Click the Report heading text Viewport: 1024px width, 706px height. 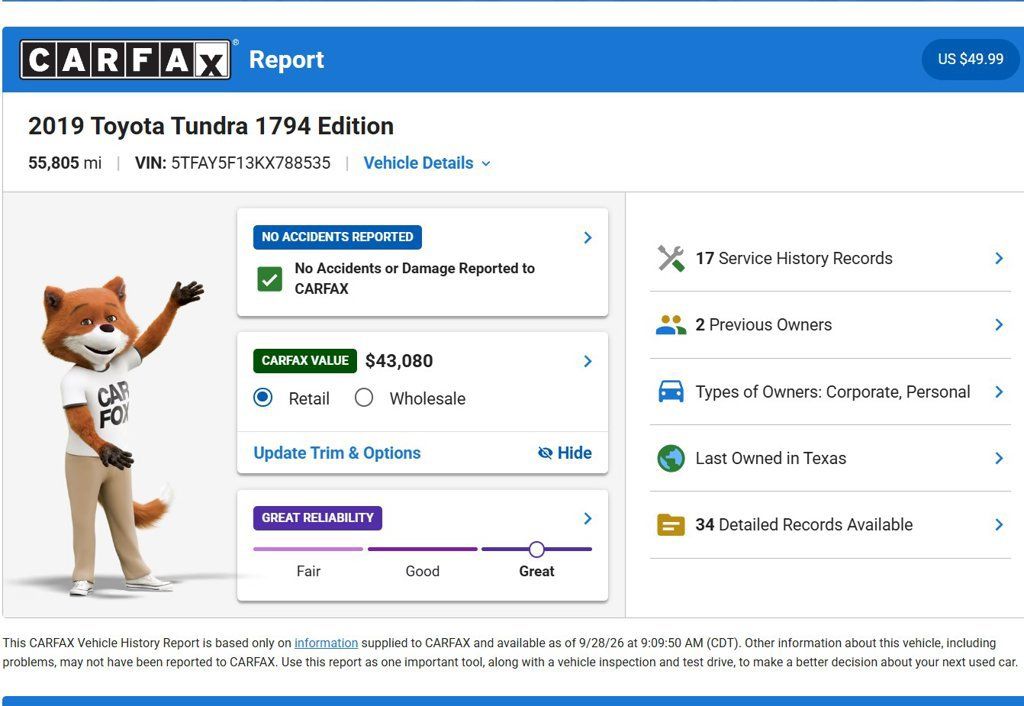pyautogui.click(x=287, y=60)
